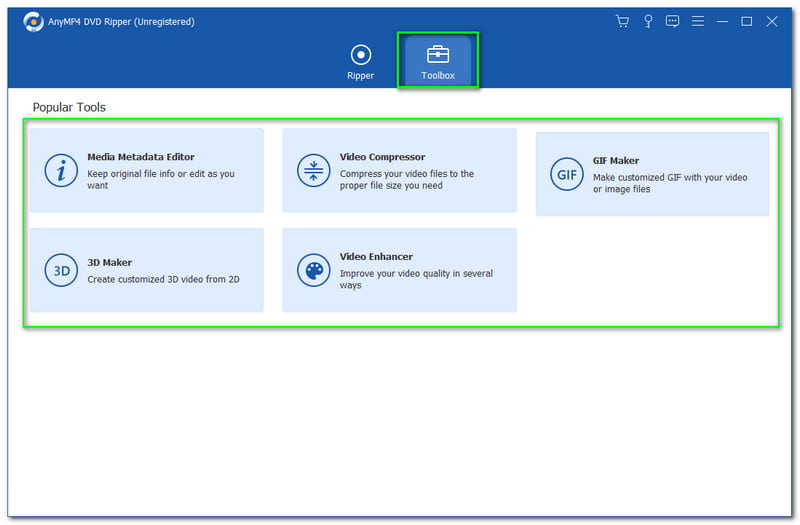Launch the 3D Maker tool title
The image size is (800, 525).
coord(109,263)
